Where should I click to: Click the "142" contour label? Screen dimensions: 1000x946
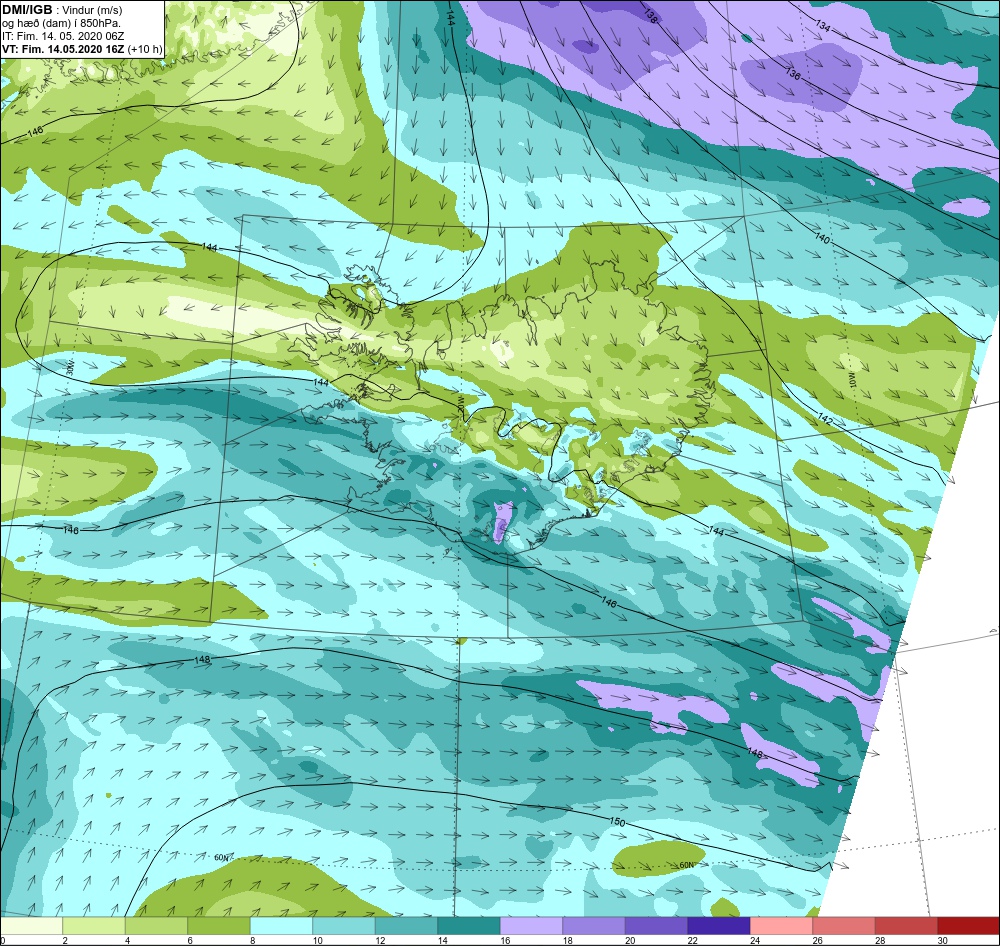coord(825,420)
